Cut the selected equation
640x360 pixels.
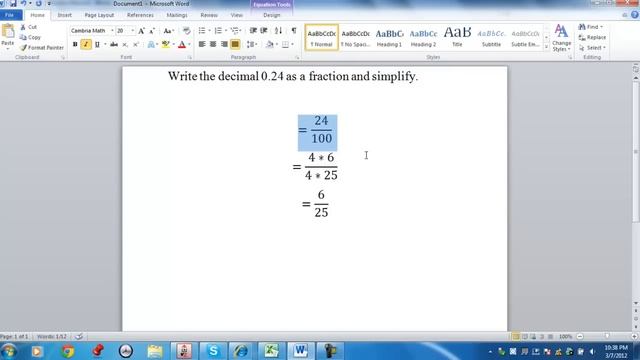[29, 27]
